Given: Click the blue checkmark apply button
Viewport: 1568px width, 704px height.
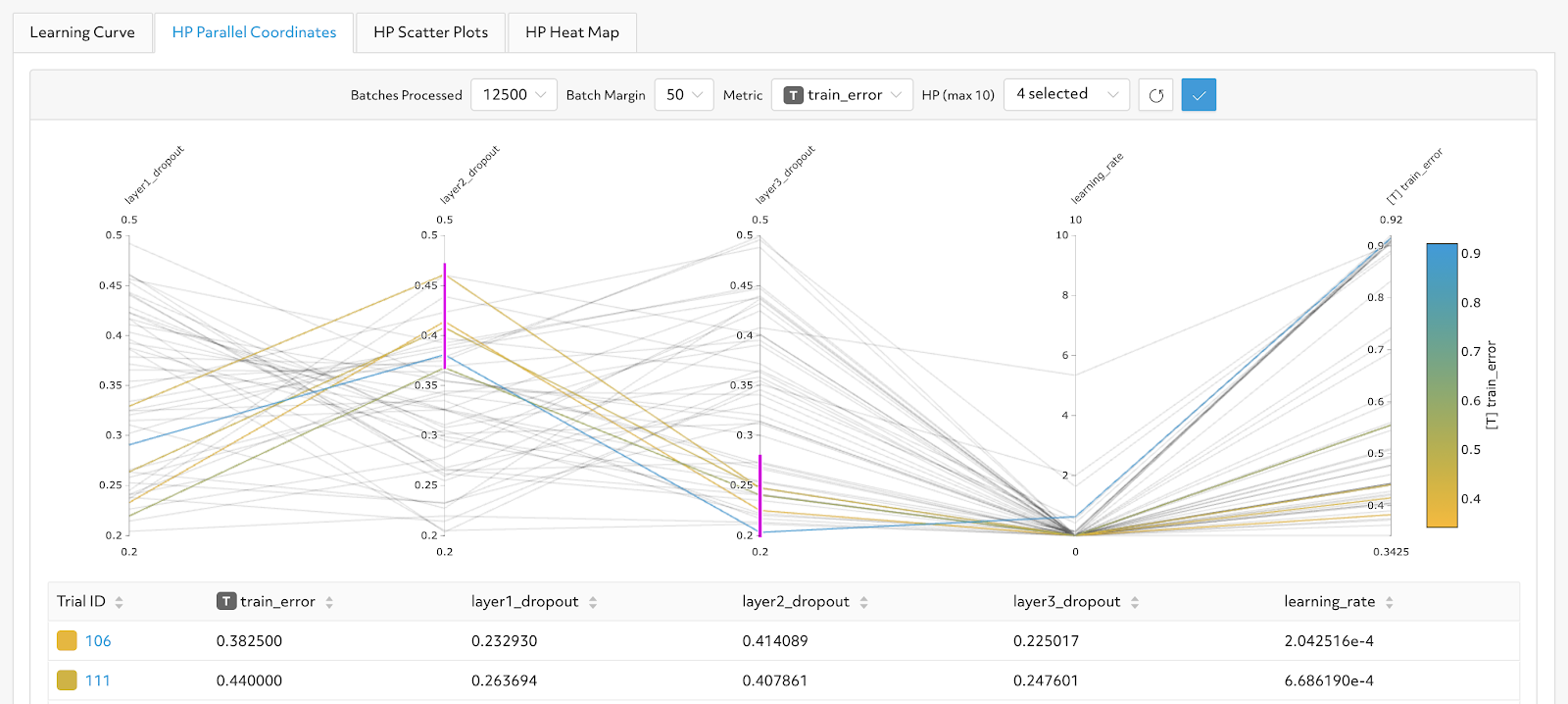Looking at the screenshot, I should [x=1199, y=95].
